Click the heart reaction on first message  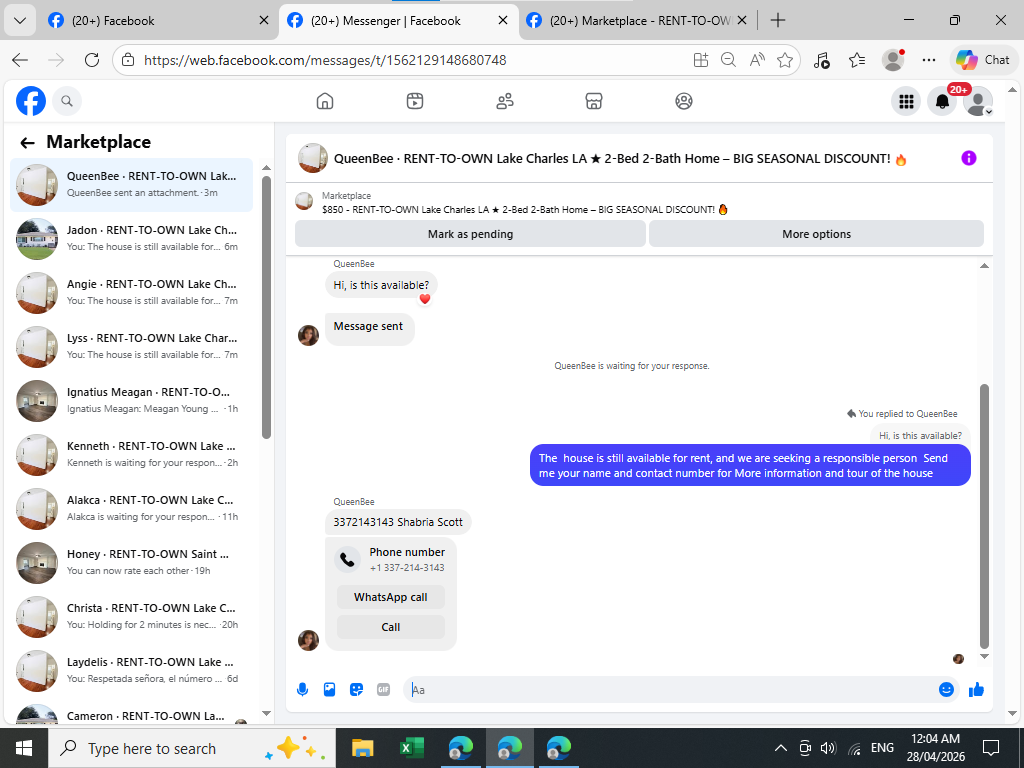pos(424,299)
